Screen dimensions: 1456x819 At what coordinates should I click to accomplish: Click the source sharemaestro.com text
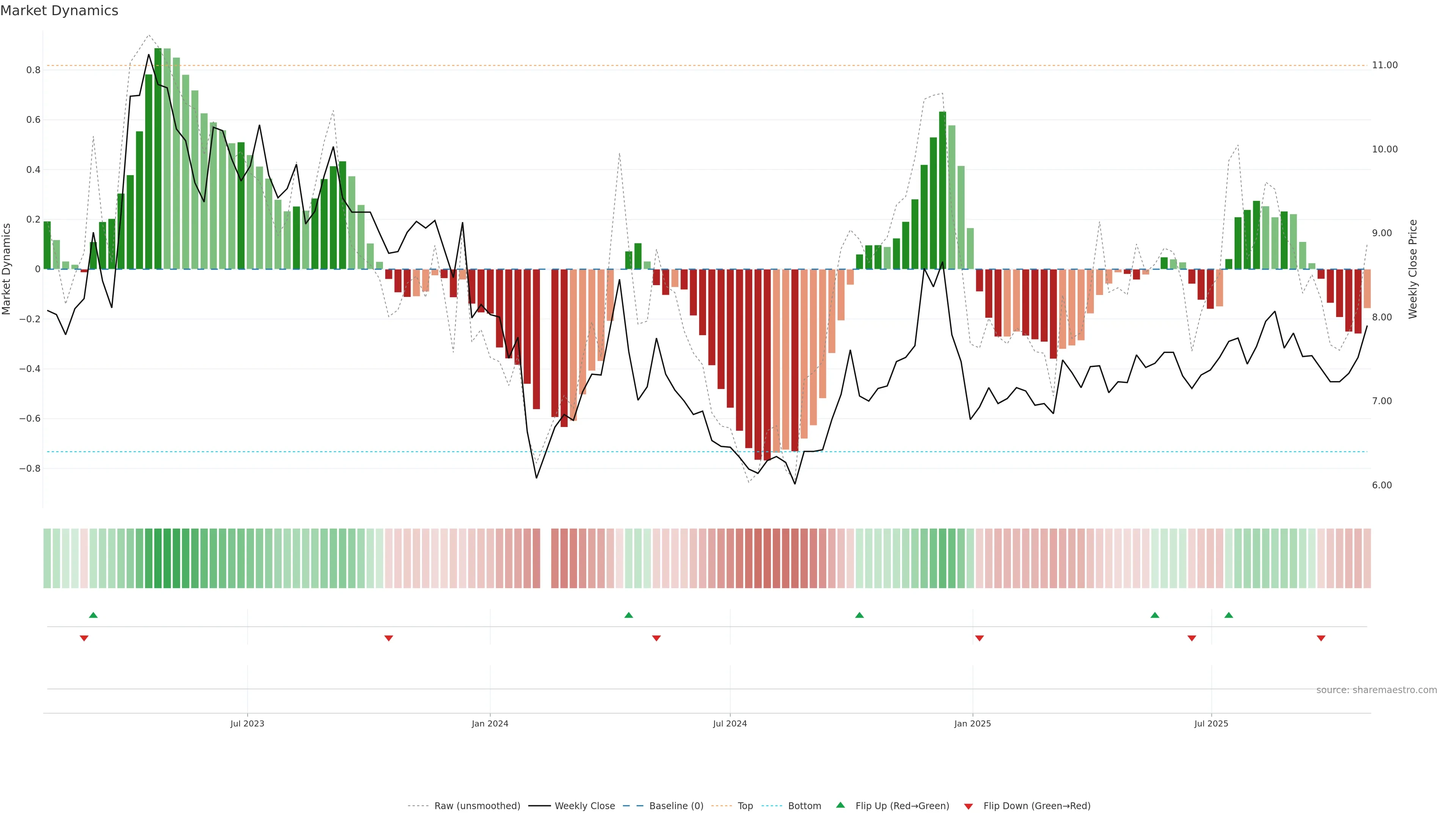point(1376,690)
